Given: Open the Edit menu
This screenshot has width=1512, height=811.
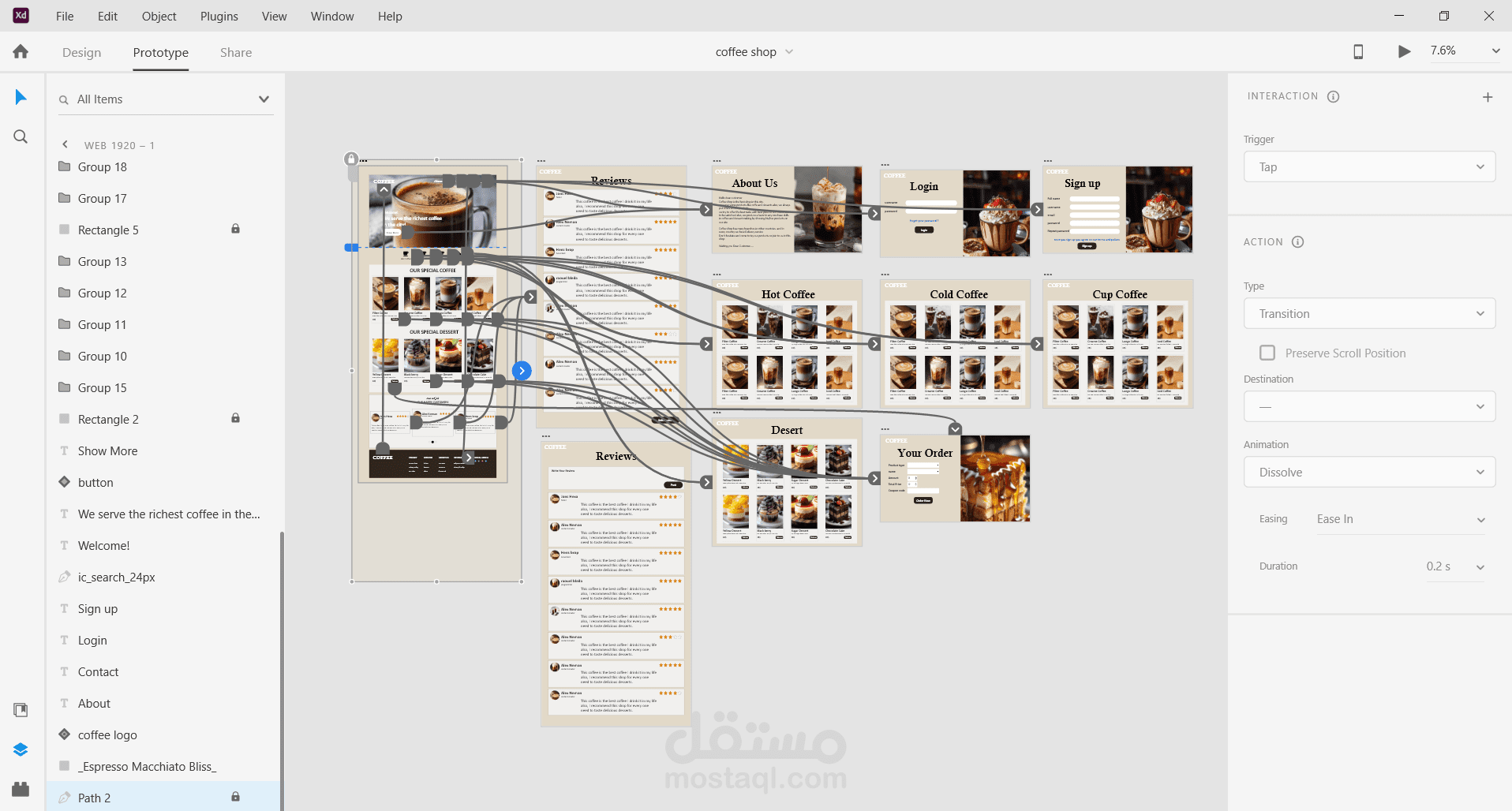Looking at the screenshot, I should click(107, 16).
